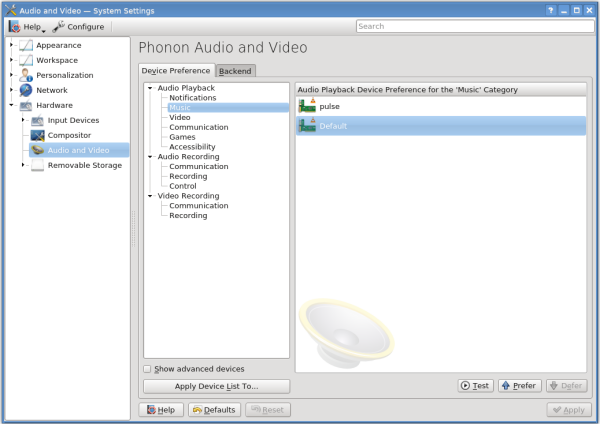Click the Audio Playback tree label
The height and width of the screenshot is (424, 600).
coord(186,88)
